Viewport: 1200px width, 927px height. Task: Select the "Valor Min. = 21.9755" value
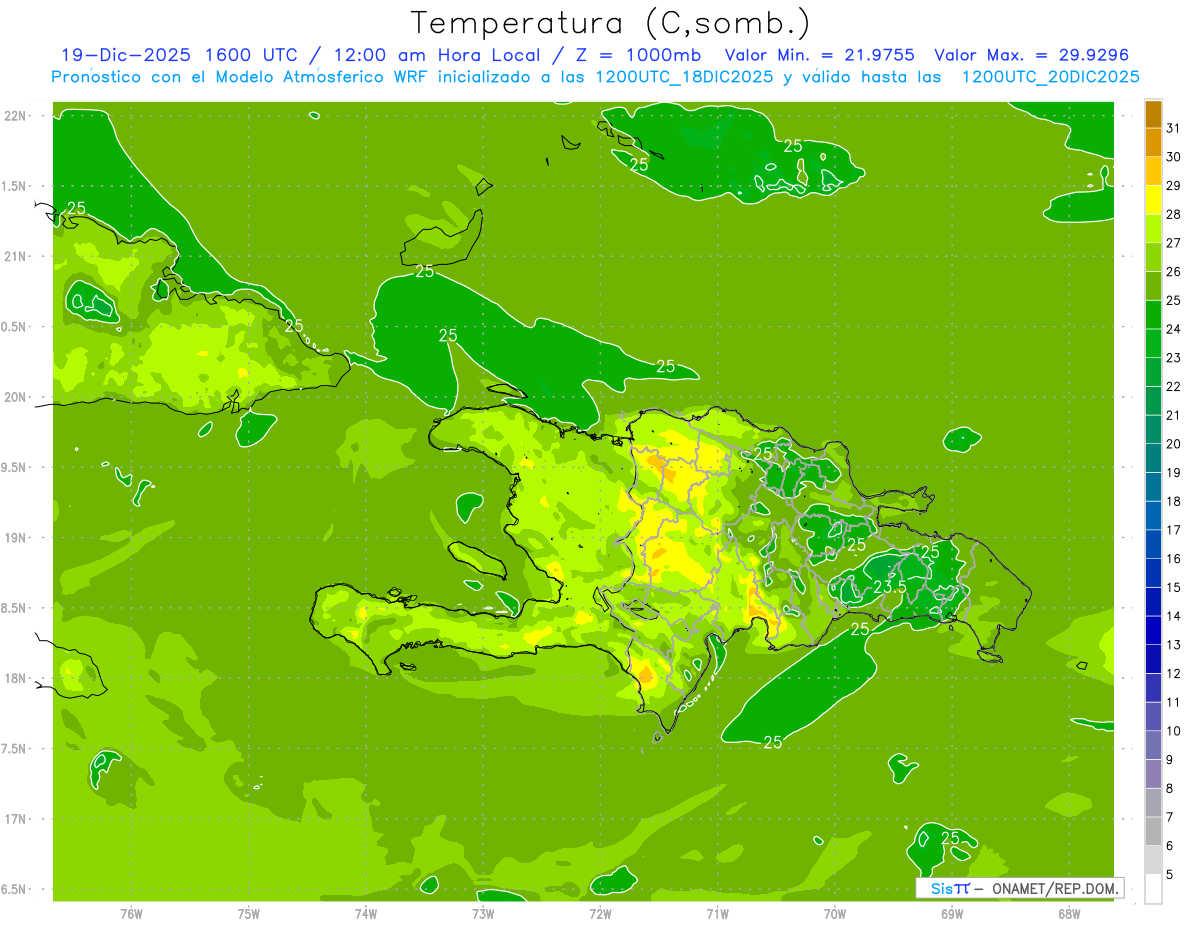click(819, 55)
